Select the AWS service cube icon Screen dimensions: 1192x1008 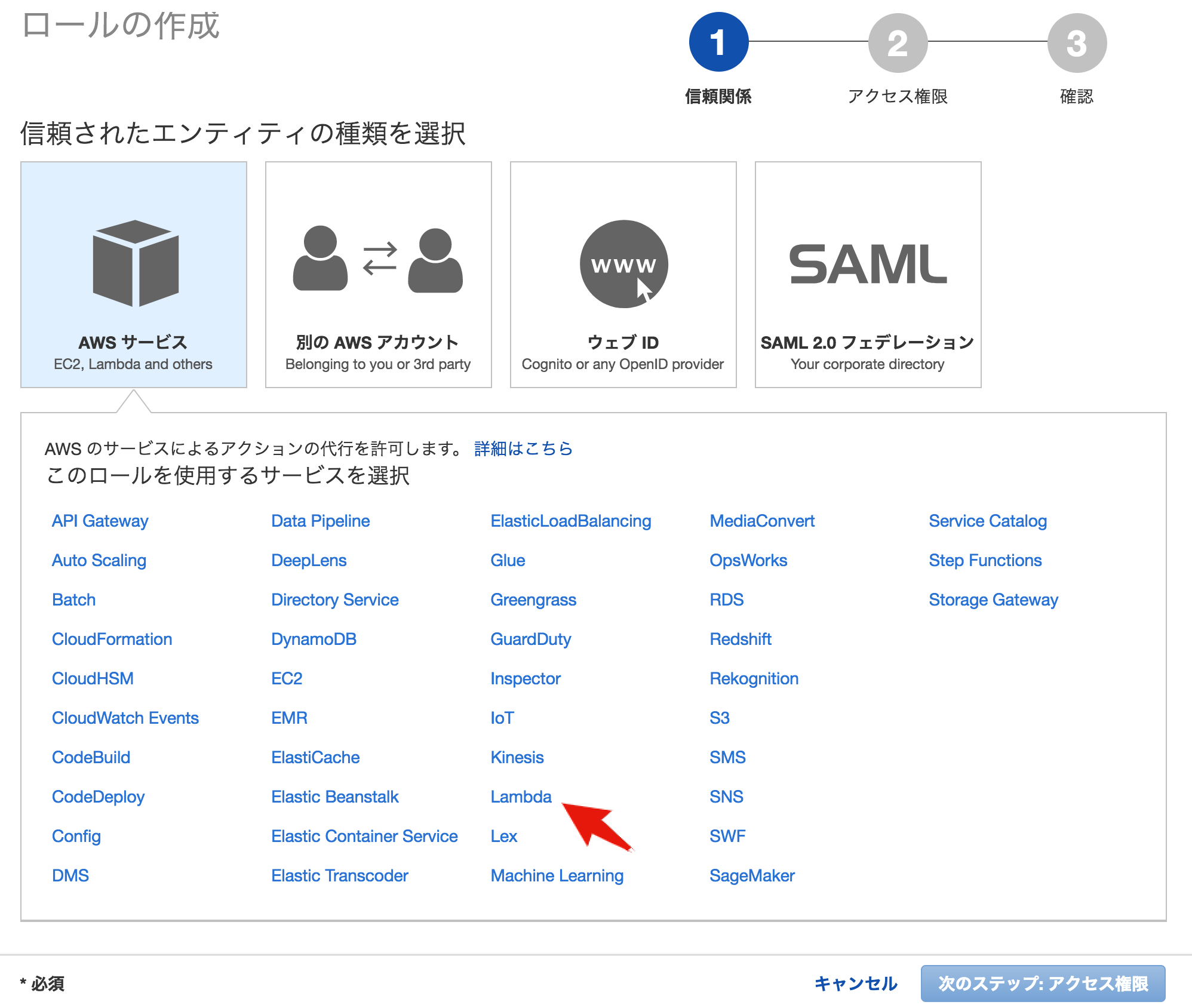click(136, 263)
